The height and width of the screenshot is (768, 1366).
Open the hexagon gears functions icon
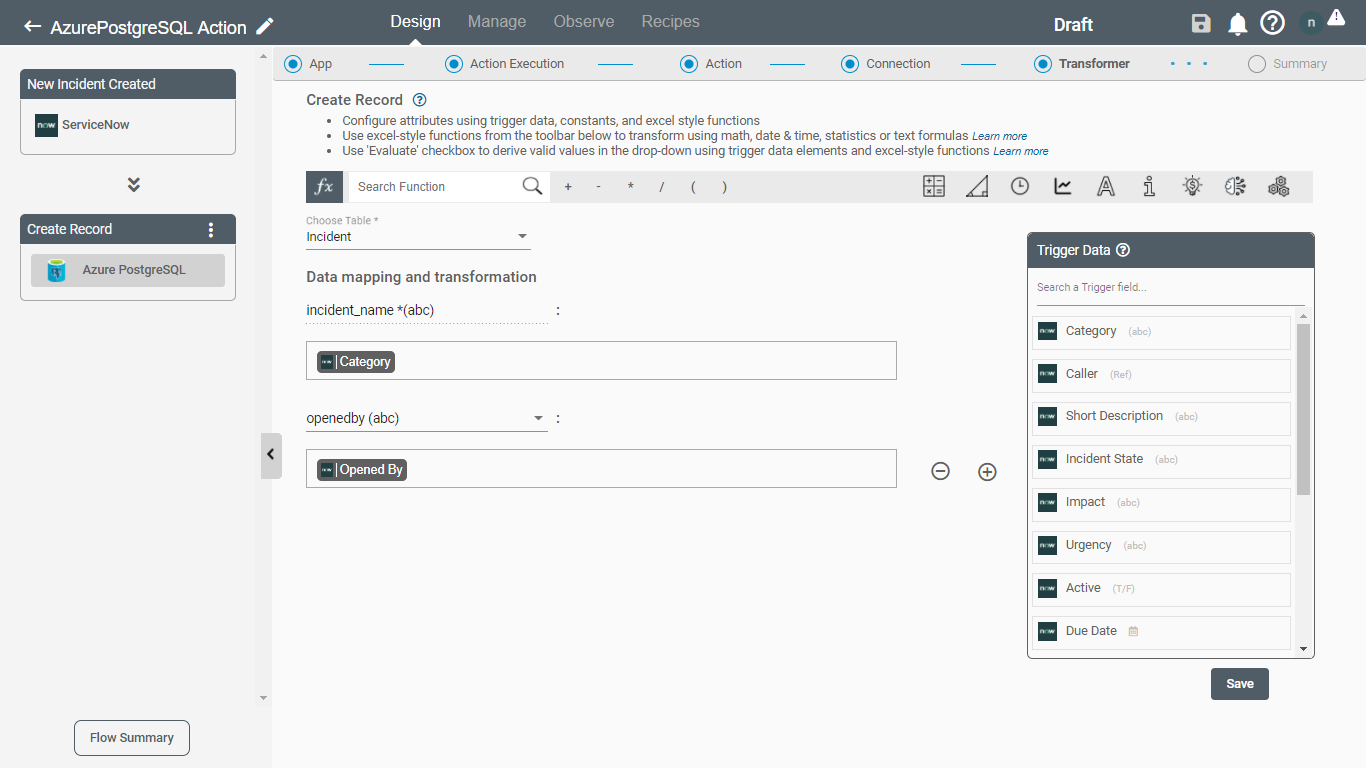(1278, 186)
